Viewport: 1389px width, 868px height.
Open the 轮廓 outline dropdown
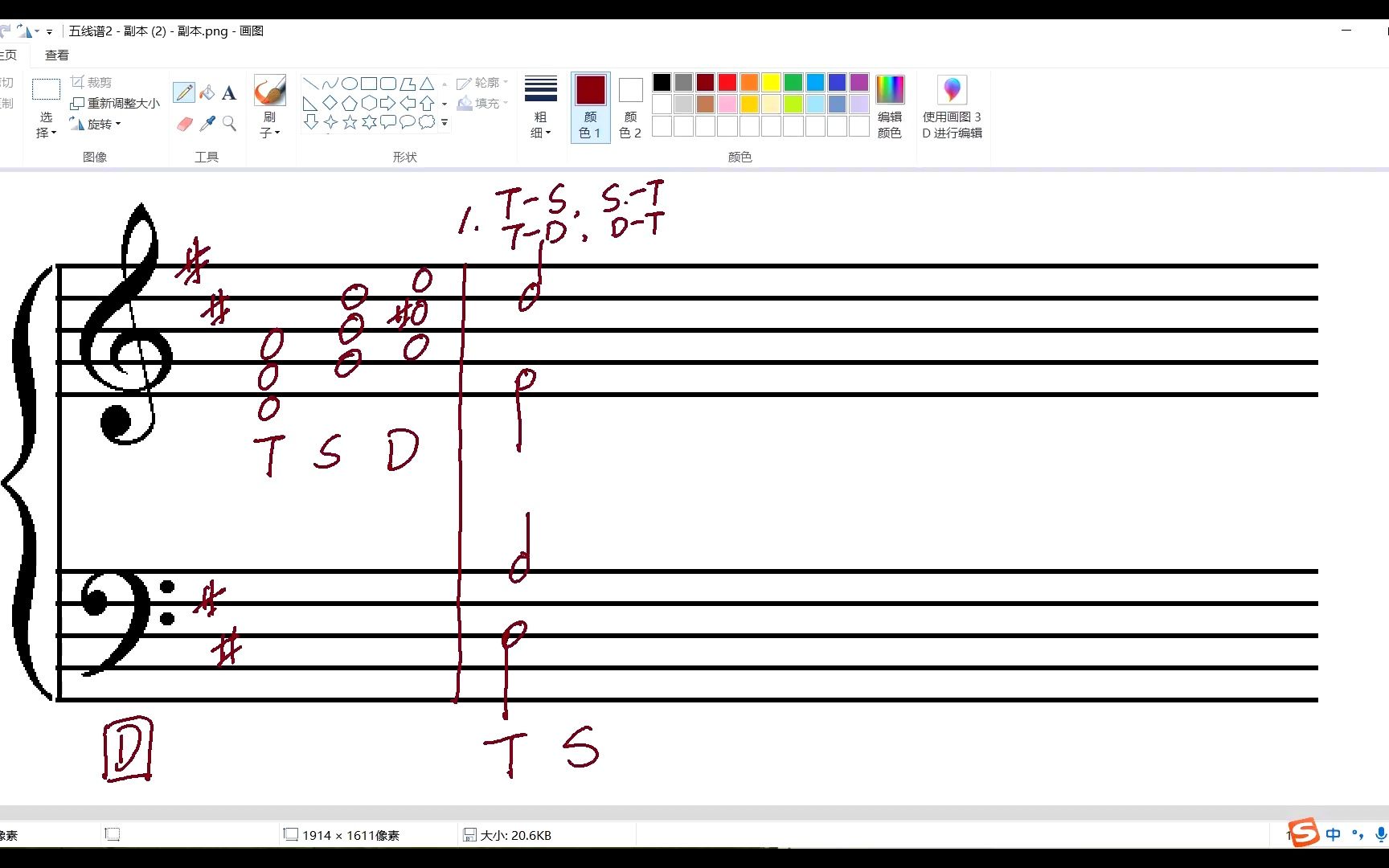click(482, 83)
